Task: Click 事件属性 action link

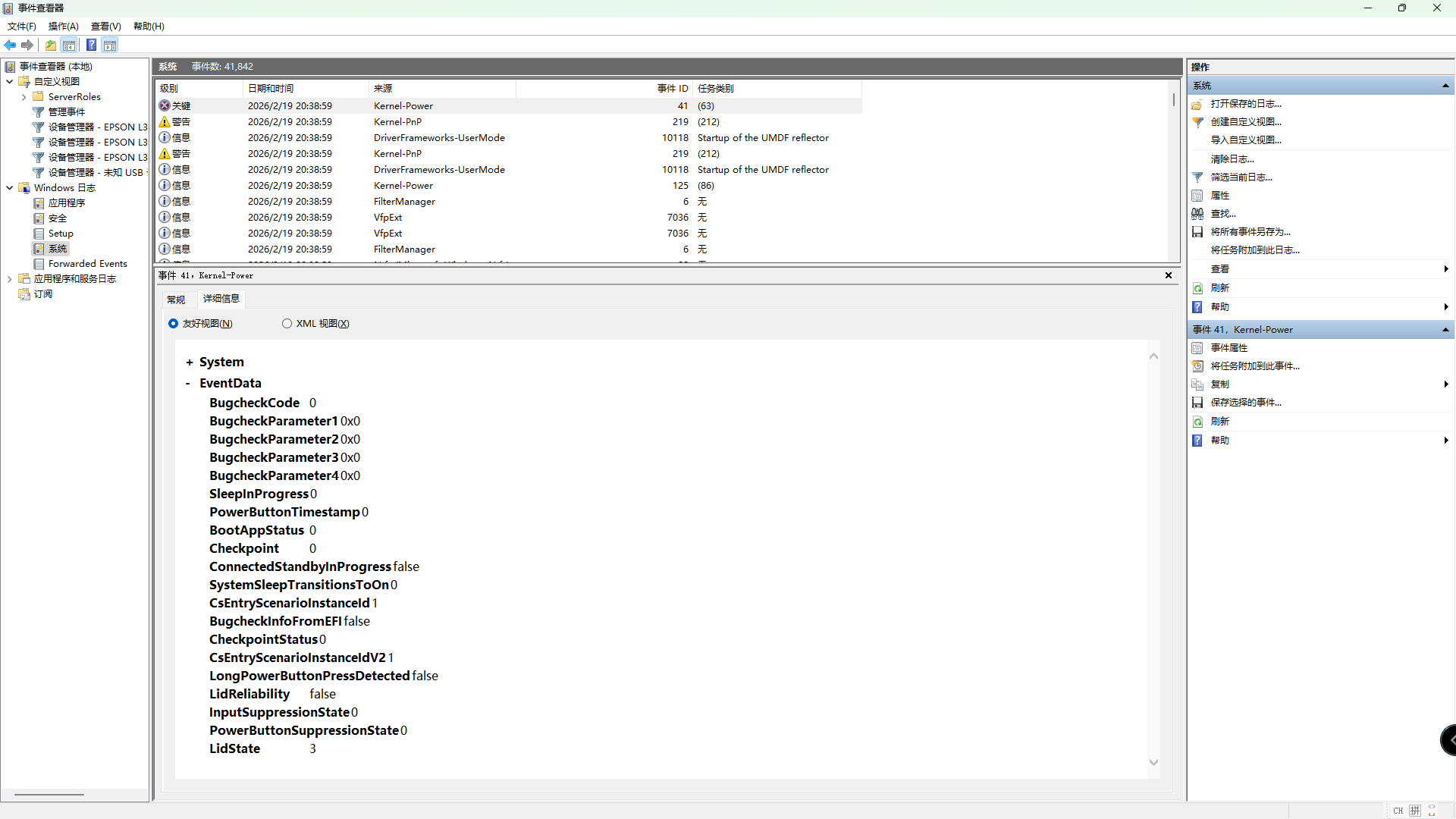Action: pos(1228,348)
